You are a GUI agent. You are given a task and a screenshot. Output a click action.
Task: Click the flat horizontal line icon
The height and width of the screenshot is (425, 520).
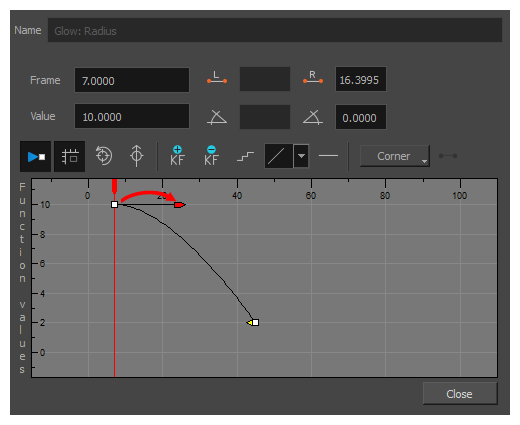328,155
